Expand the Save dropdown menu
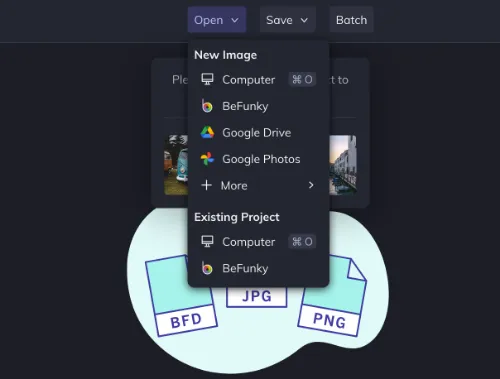 tap(287, 20)
